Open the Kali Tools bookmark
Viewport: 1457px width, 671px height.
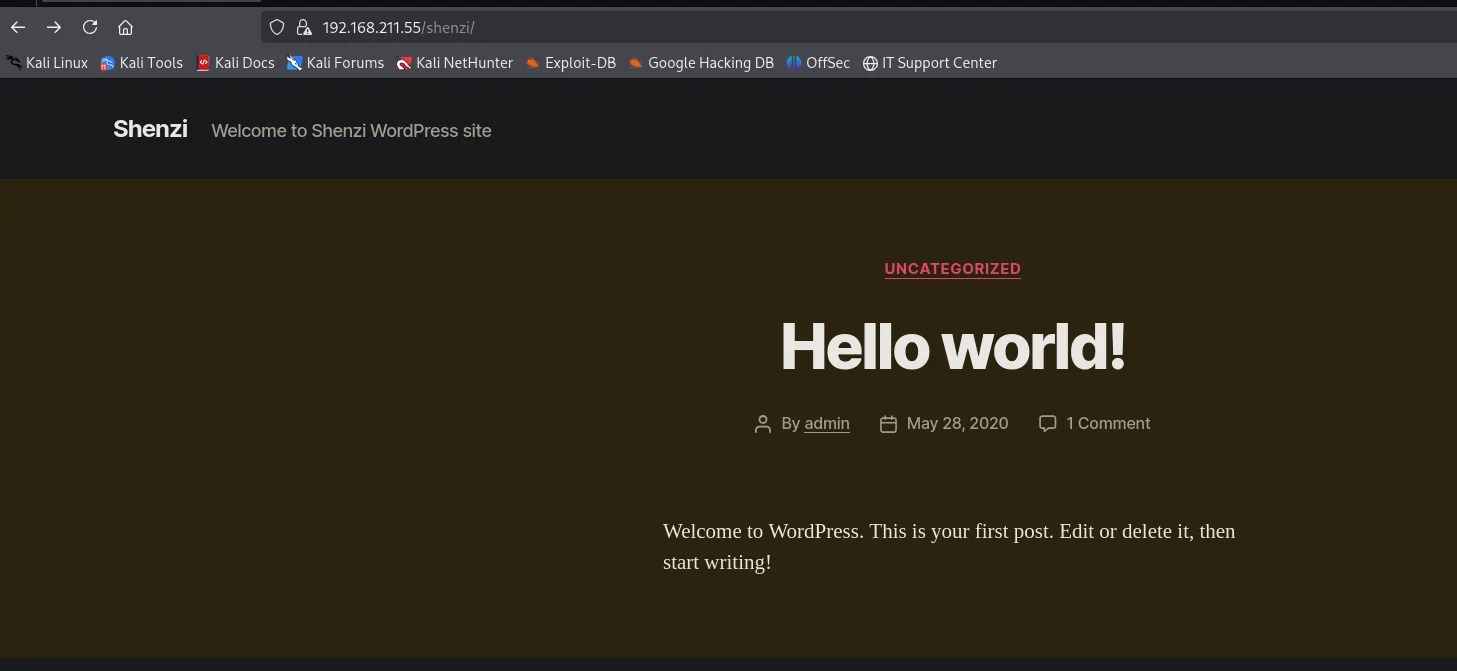pos(141,63)
